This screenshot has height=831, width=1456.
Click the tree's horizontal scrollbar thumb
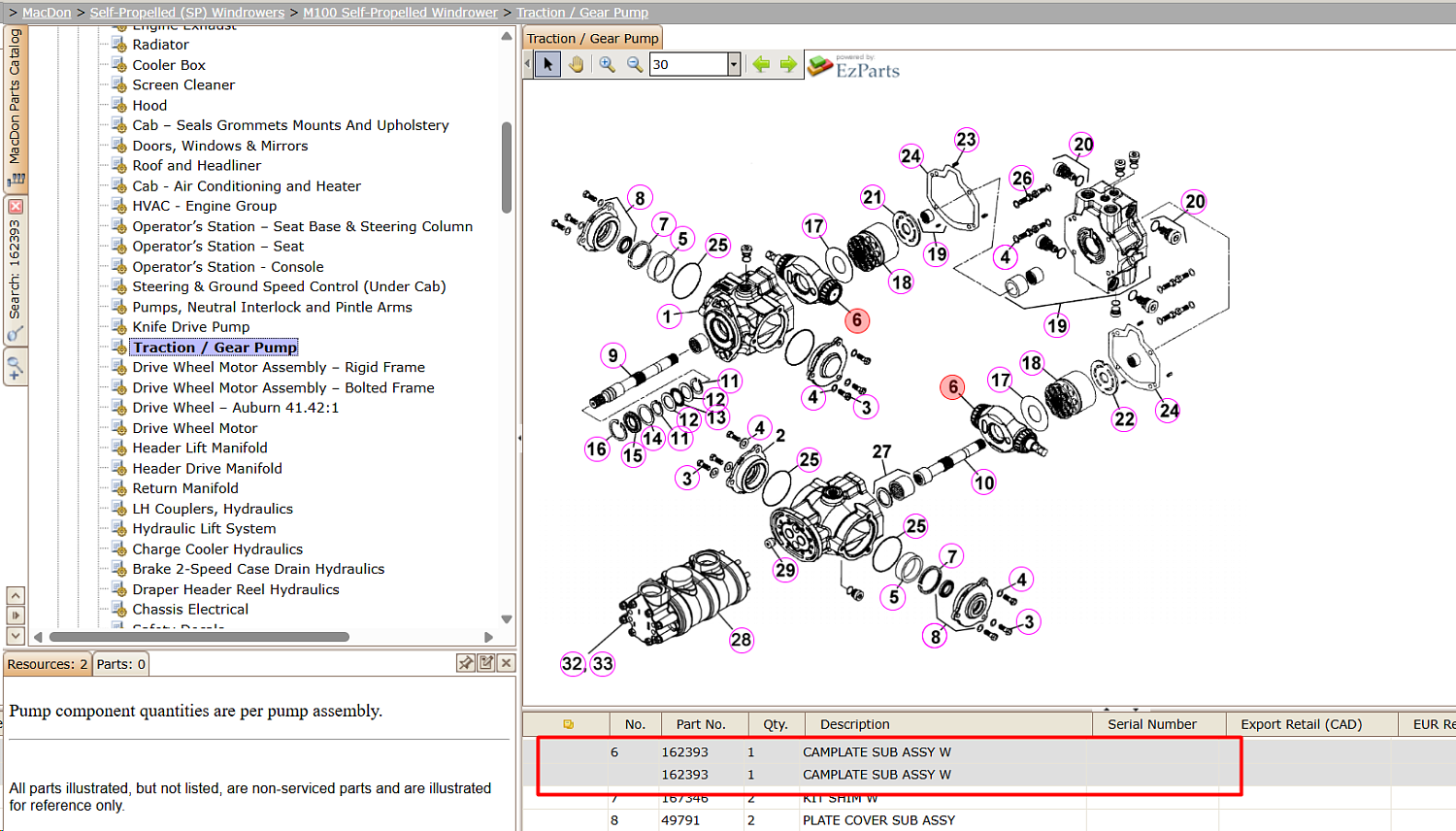pyautogui.click(x=199, y=637)
